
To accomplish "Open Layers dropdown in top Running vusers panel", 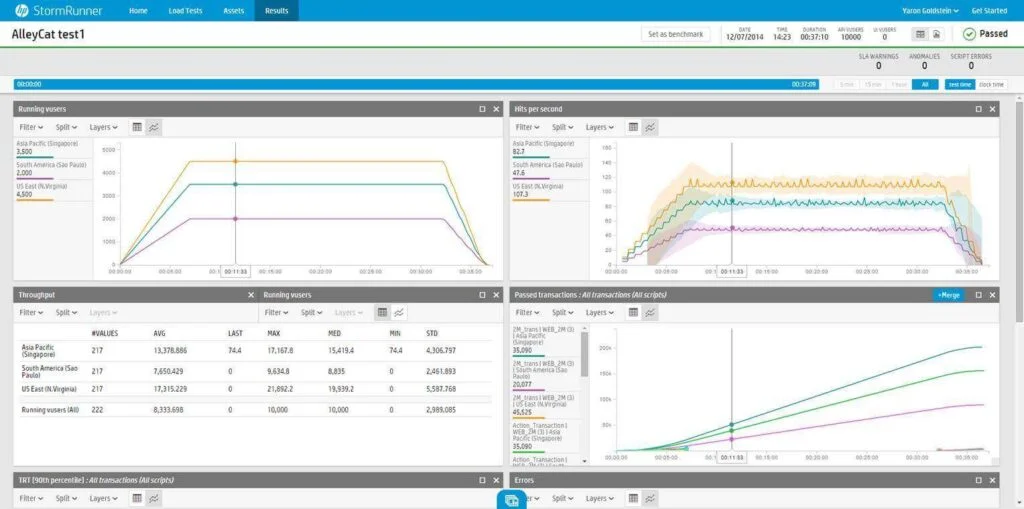I will point(104,127).
